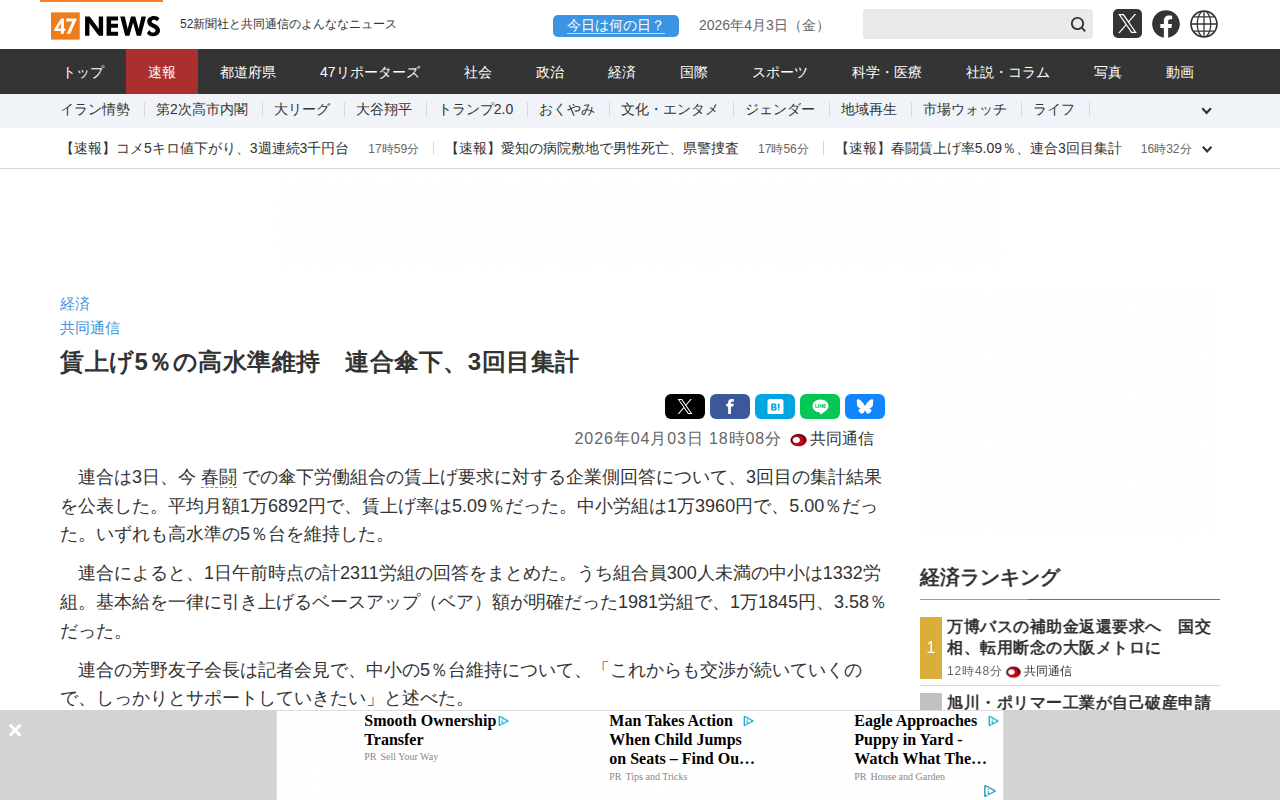Share article on Bluesky
The width and height of the screenshot is (1280, 800).
(x=865, y=407)
